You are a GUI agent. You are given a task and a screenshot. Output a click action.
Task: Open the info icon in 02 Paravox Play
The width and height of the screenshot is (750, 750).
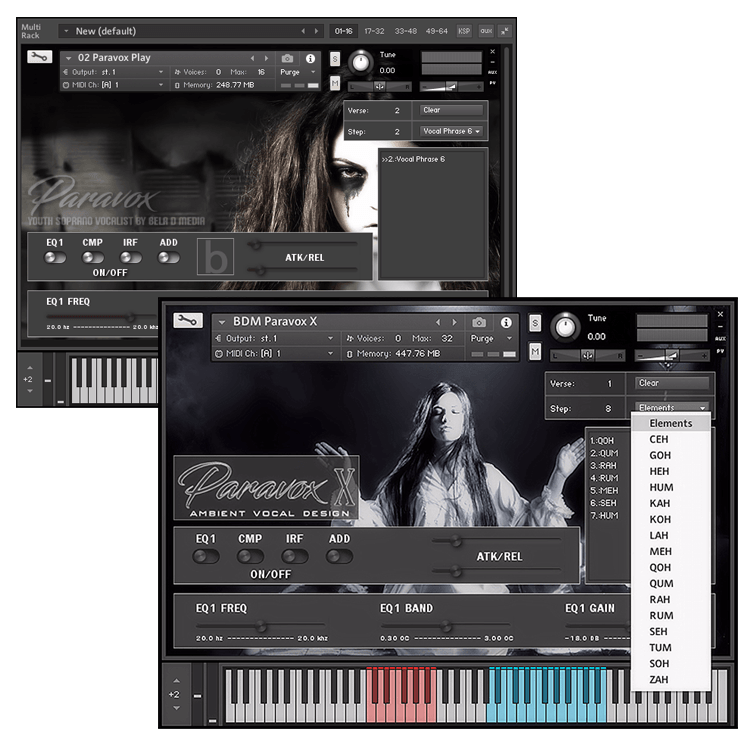(310, 58)
